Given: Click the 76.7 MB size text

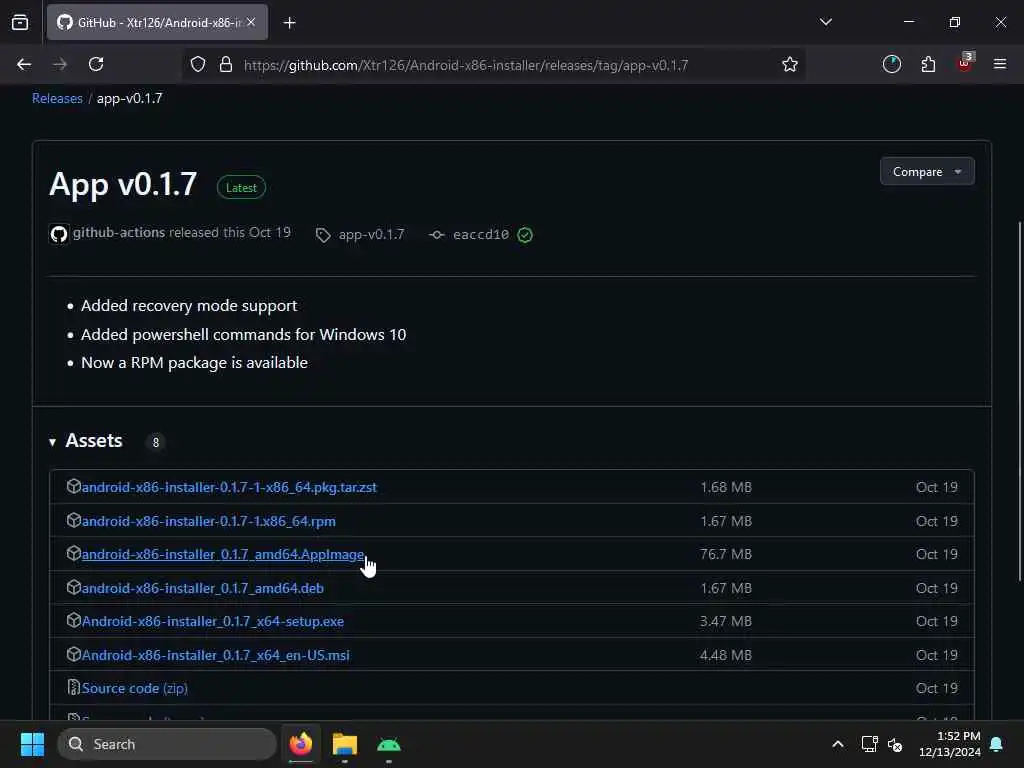Looking at the screenshot, I should coord(726,554).
